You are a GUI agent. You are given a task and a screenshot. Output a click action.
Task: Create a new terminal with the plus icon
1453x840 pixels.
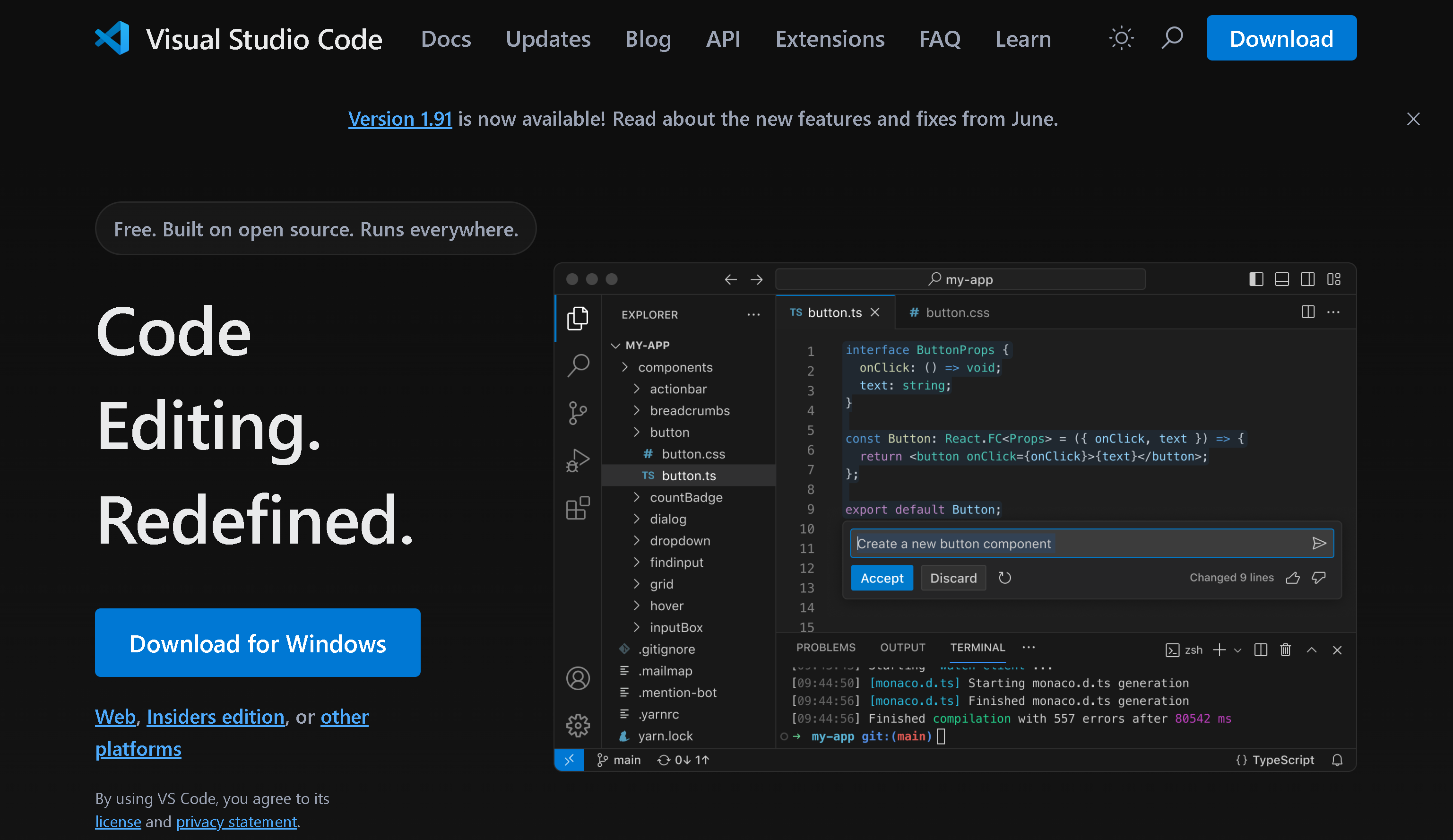tap(1219, 650)
